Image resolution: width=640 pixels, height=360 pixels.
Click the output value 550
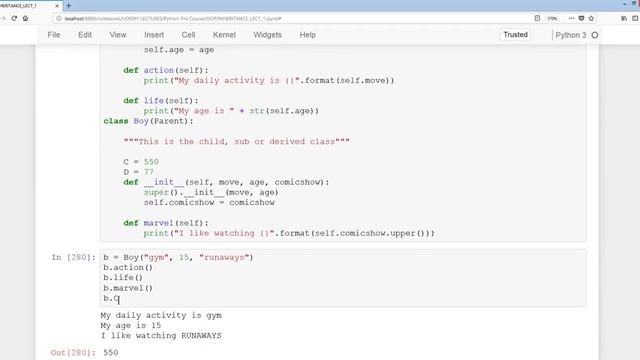point(111,353)
